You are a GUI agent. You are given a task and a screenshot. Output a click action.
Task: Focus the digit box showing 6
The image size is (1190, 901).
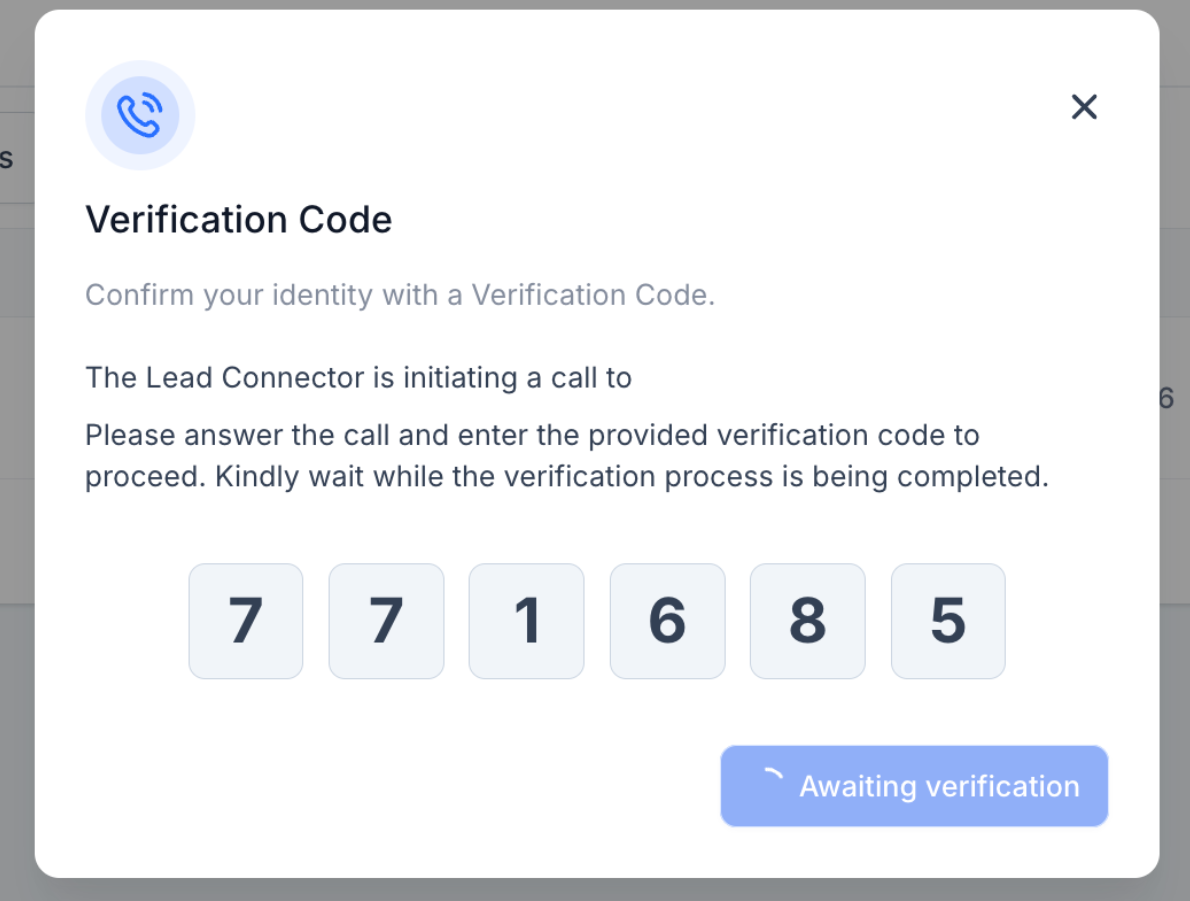pyautogui.click(x=667, y=621)
